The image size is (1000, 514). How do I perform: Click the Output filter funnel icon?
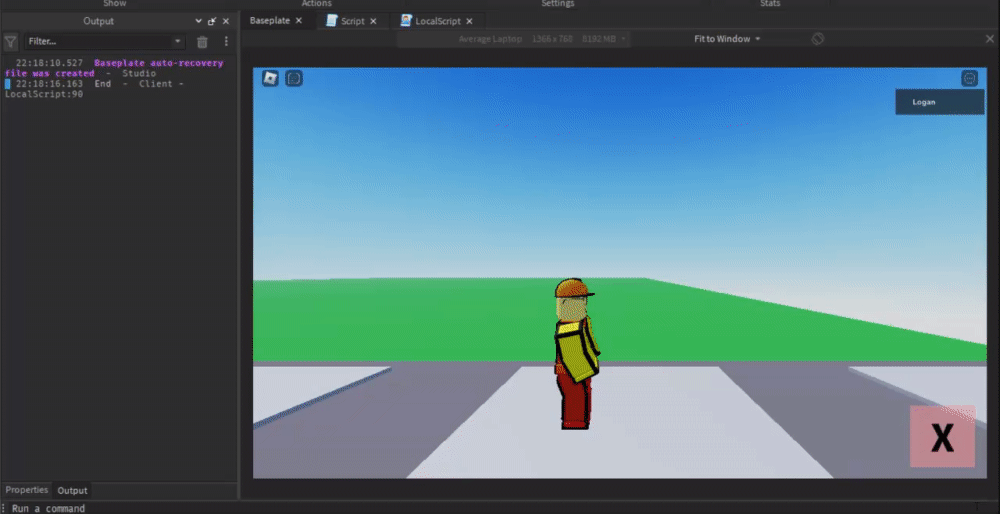[x=11, y=42]
